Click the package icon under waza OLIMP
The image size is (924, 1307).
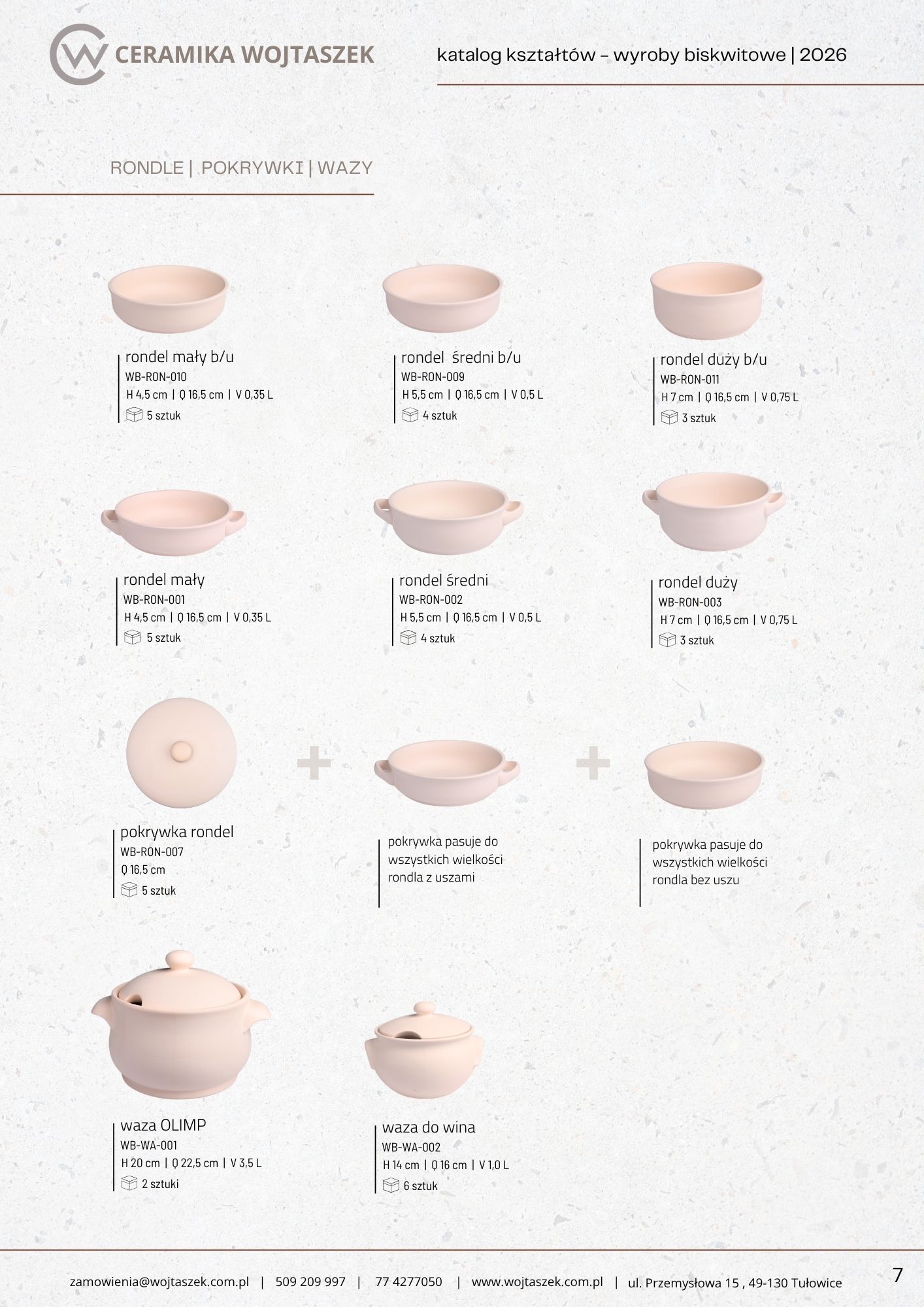129,1183
